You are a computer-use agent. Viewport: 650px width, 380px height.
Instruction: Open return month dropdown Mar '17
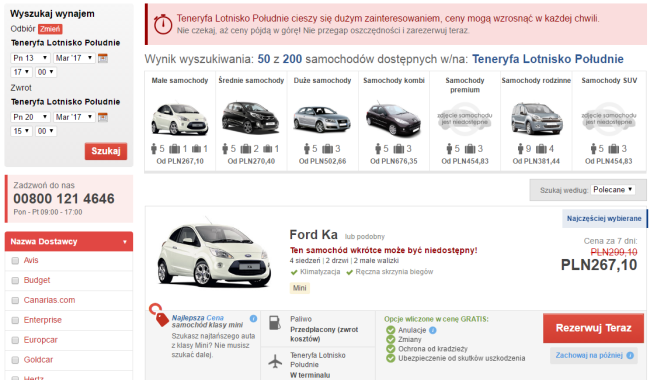[x=75, y=117]
